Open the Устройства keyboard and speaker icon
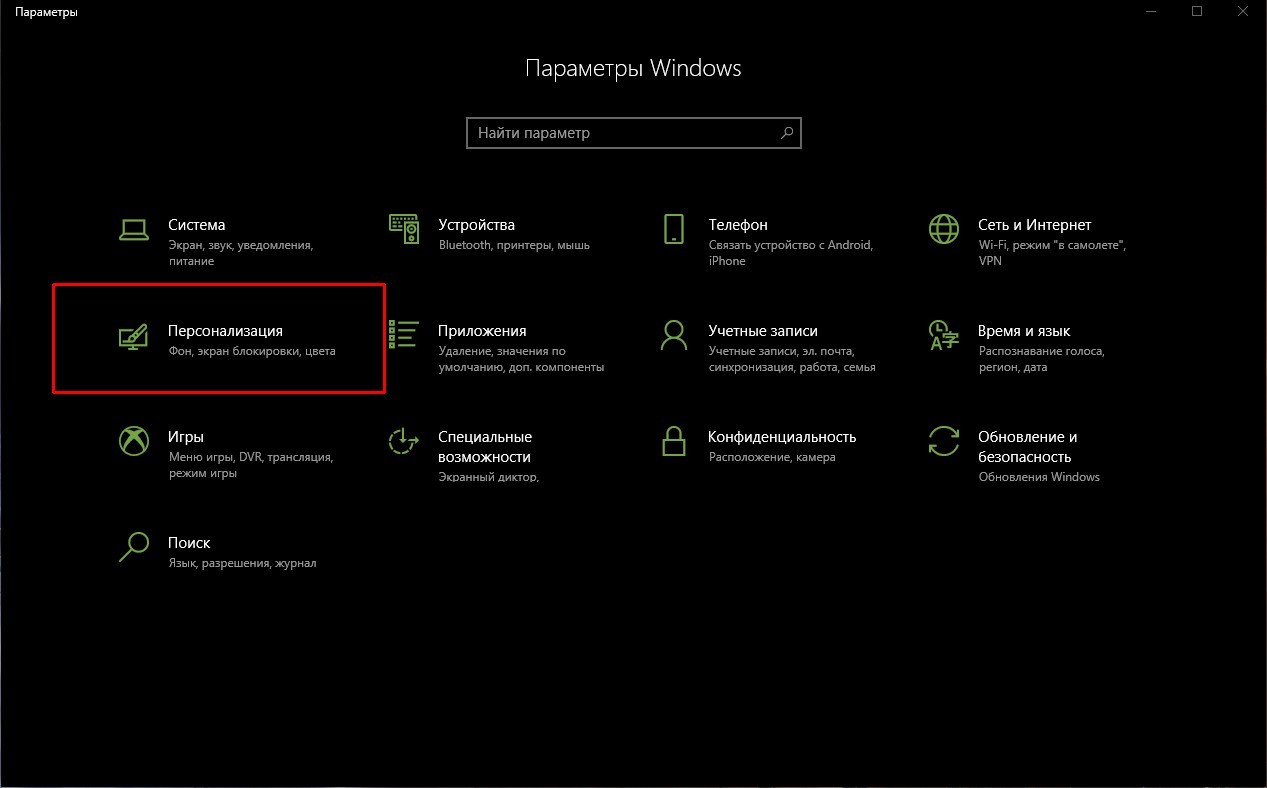Screen dimensions: 1267x788 click(404, 229)
